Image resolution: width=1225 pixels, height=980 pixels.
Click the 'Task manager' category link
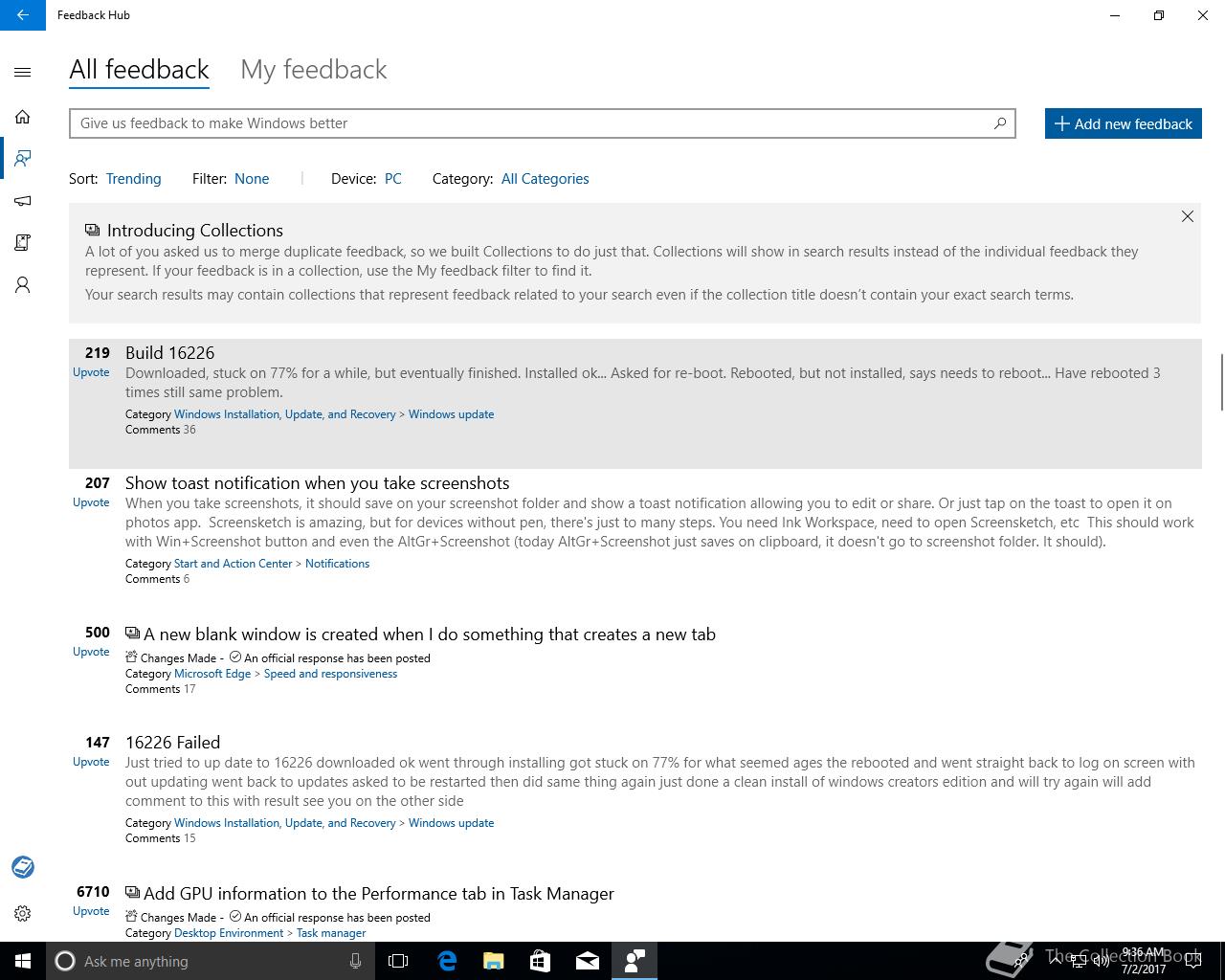coord(331,933)
